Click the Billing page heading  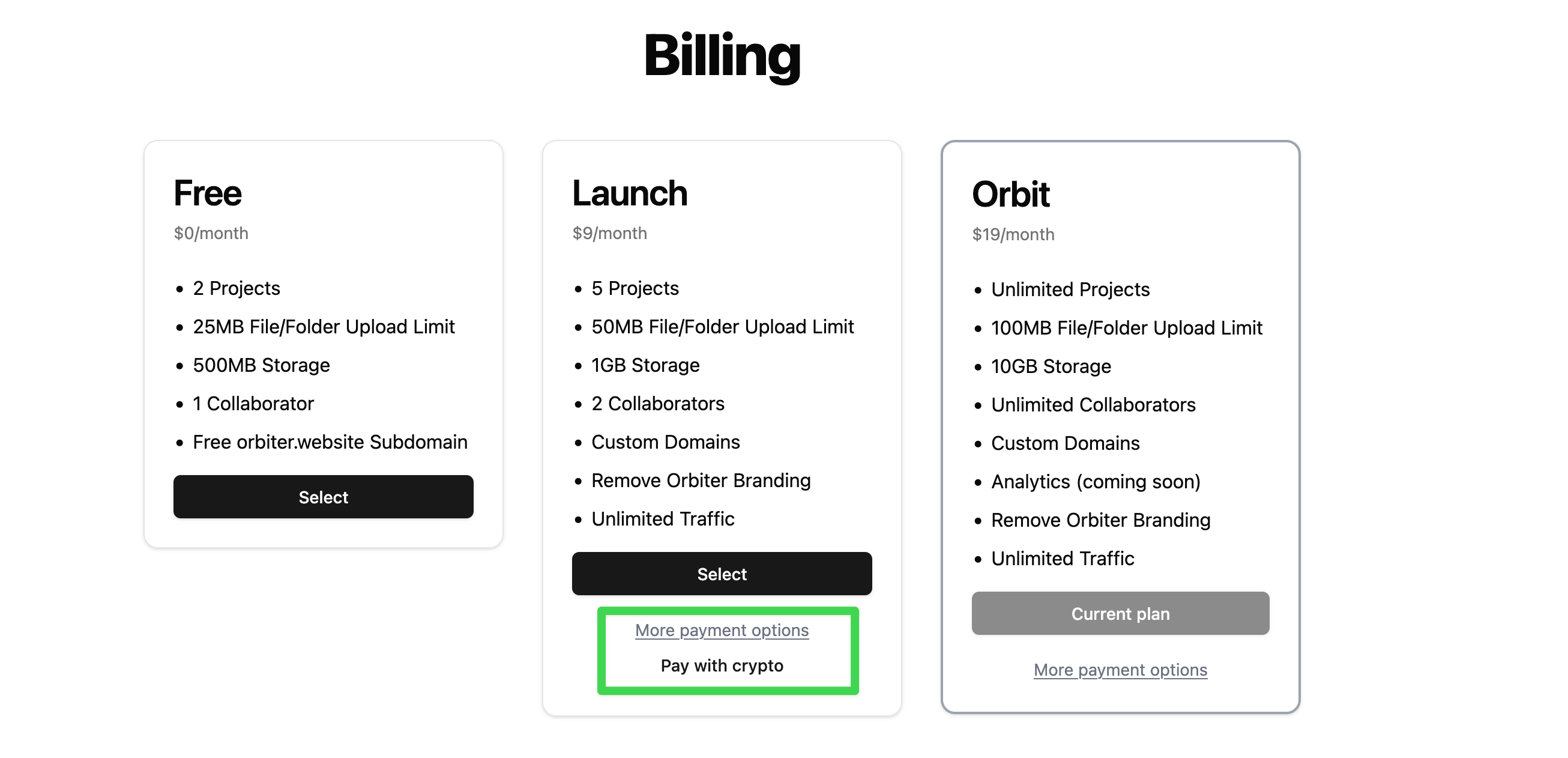[x=722, y=56]
